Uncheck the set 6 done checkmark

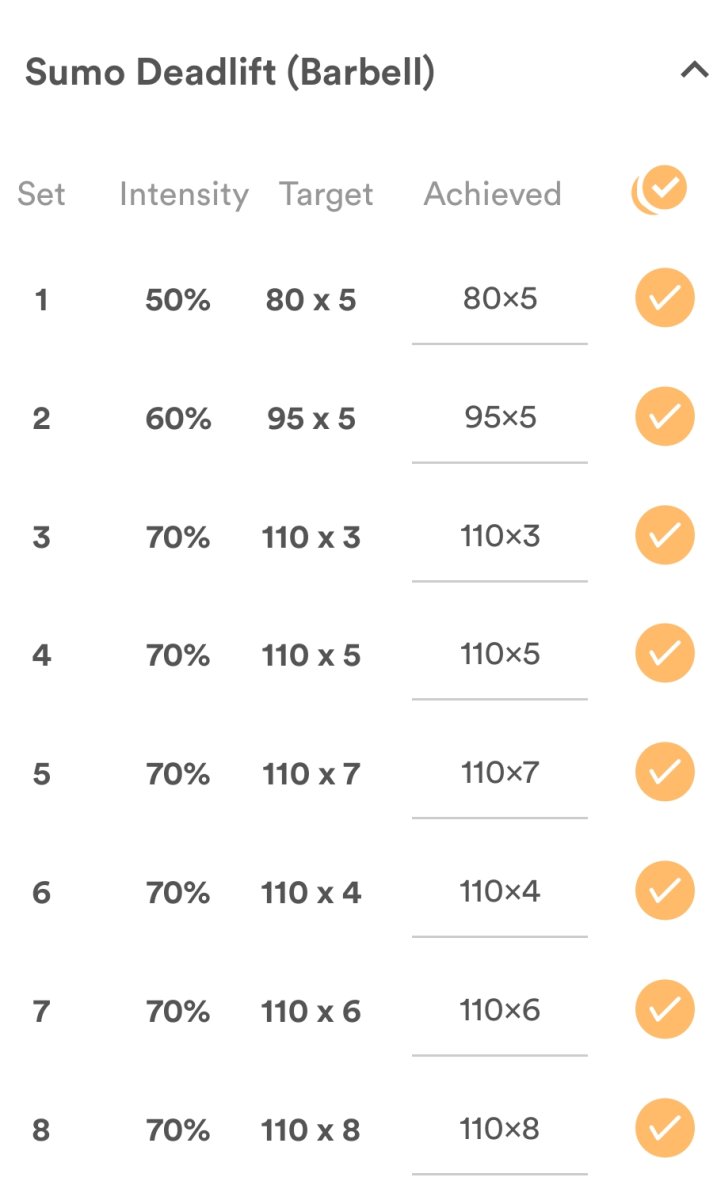click(x=664, y=890)
